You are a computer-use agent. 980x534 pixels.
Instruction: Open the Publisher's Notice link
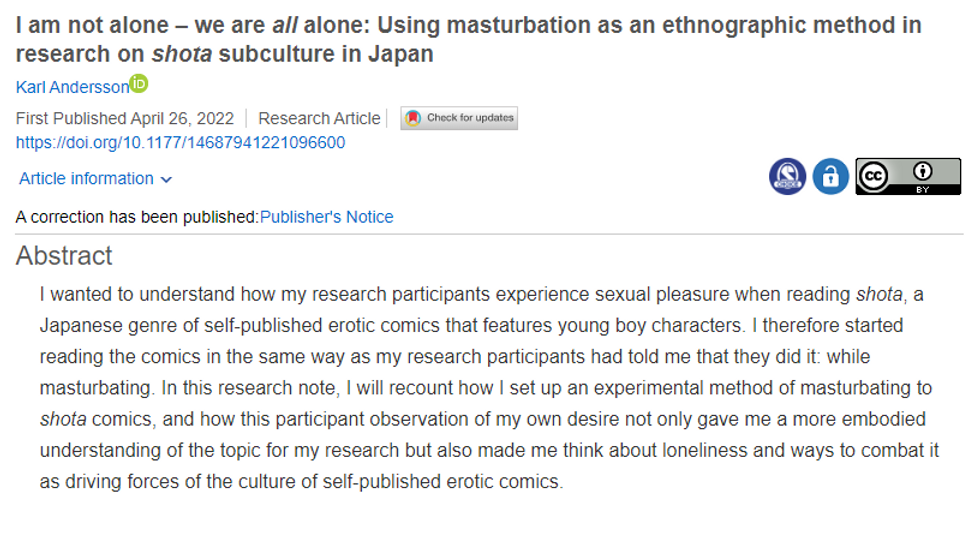[x=326, y=217]
